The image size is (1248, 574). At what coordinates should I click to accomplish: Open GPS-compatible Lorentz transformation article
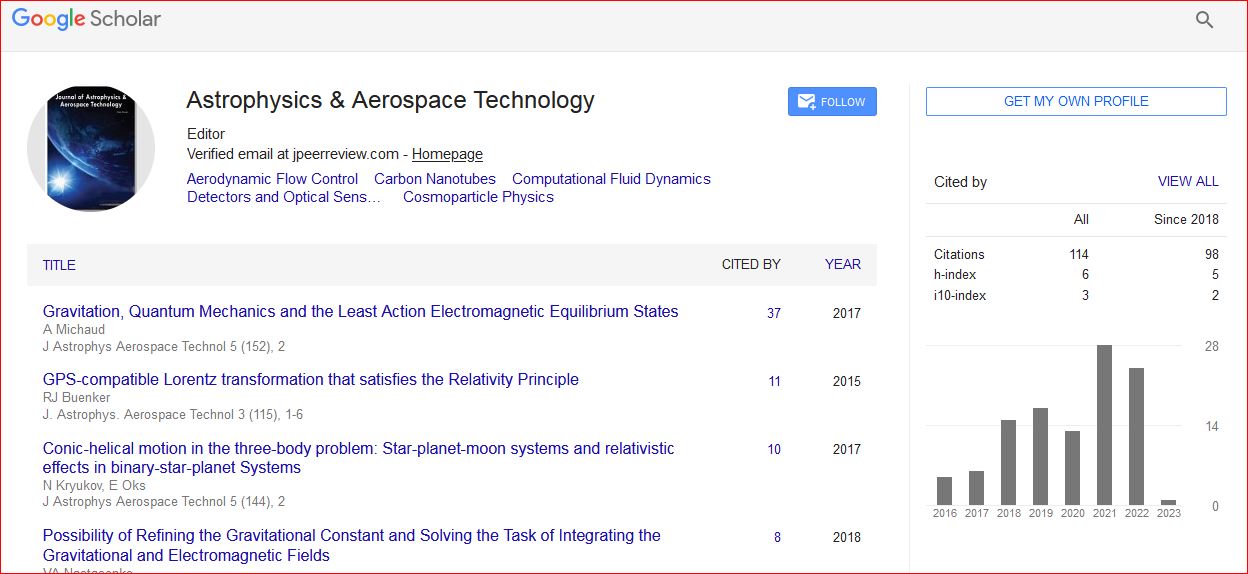[310, 380]
